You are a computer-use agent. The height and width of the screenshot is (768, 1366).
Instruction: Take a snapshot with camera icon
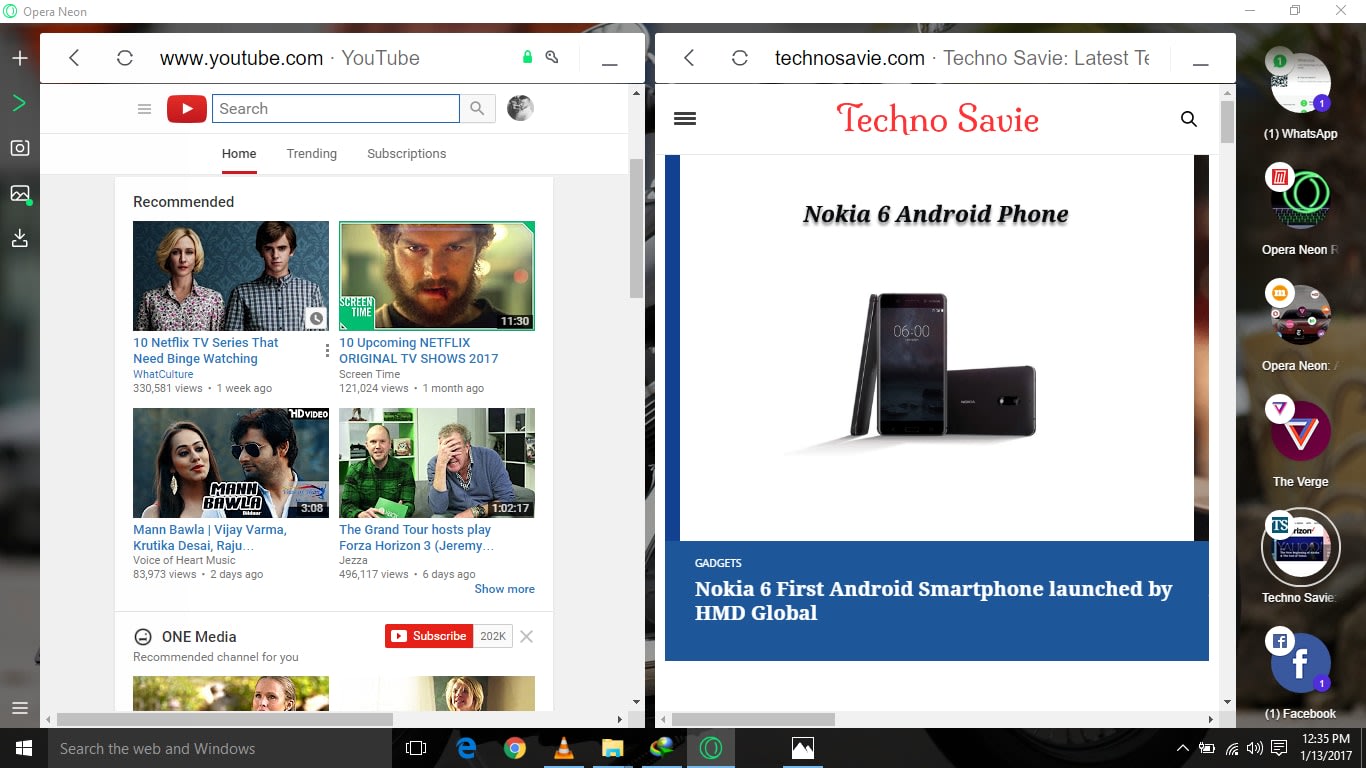pos(20,148)
